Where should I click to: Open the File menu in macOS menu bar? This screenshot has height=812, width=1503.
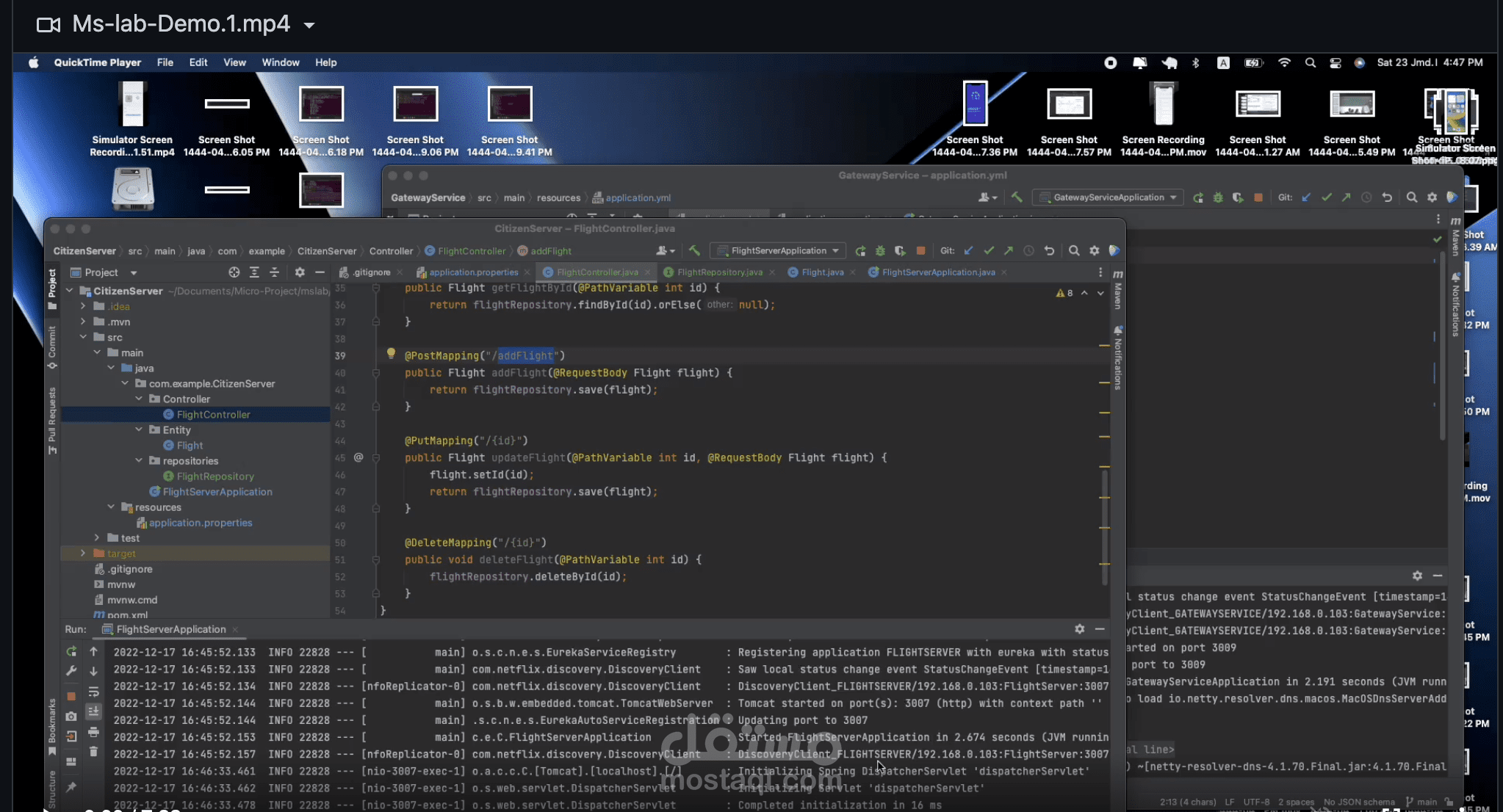(165, 62)
